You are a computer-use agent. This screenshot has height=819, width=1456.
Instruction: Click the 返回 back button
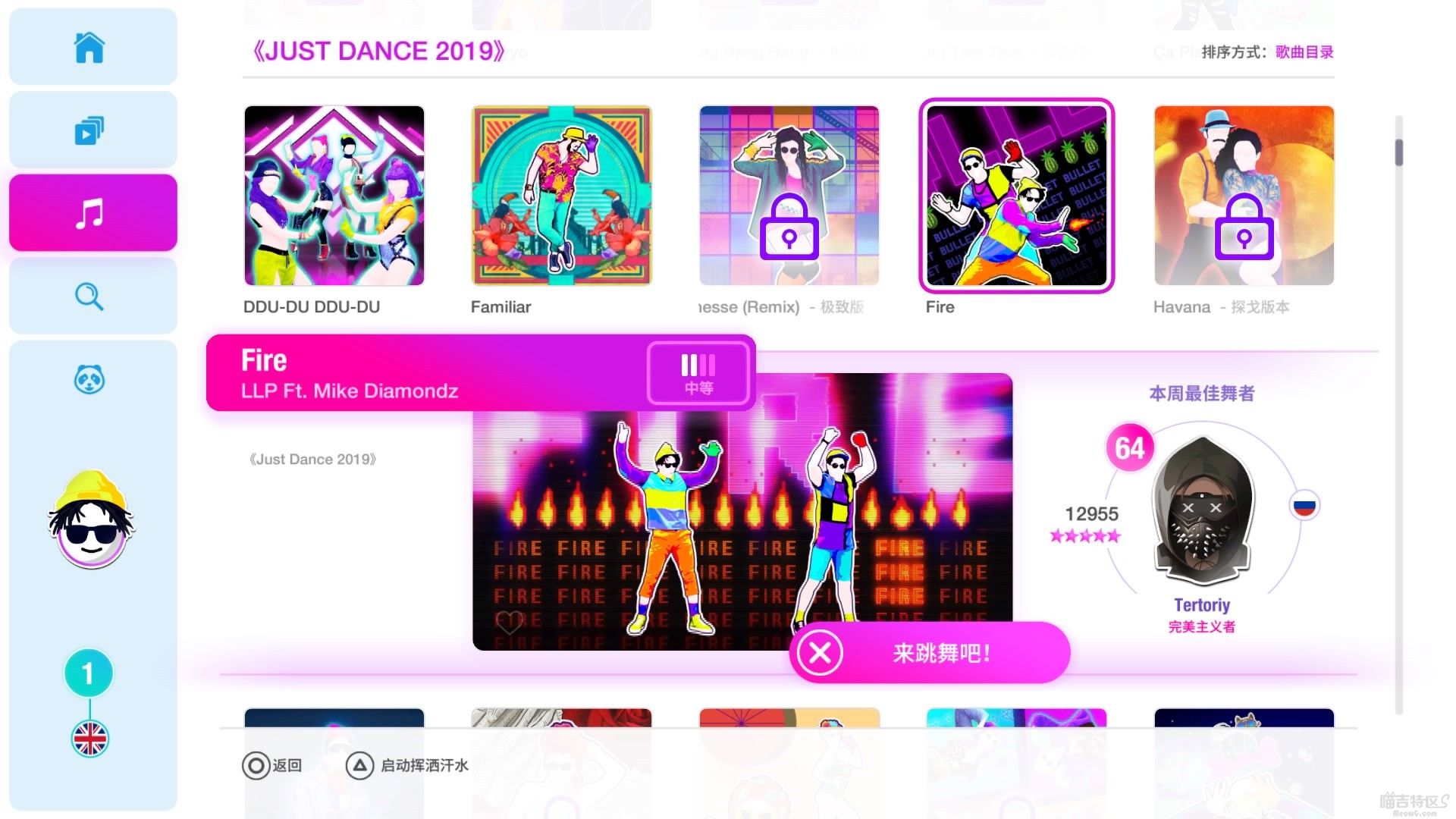272,766
